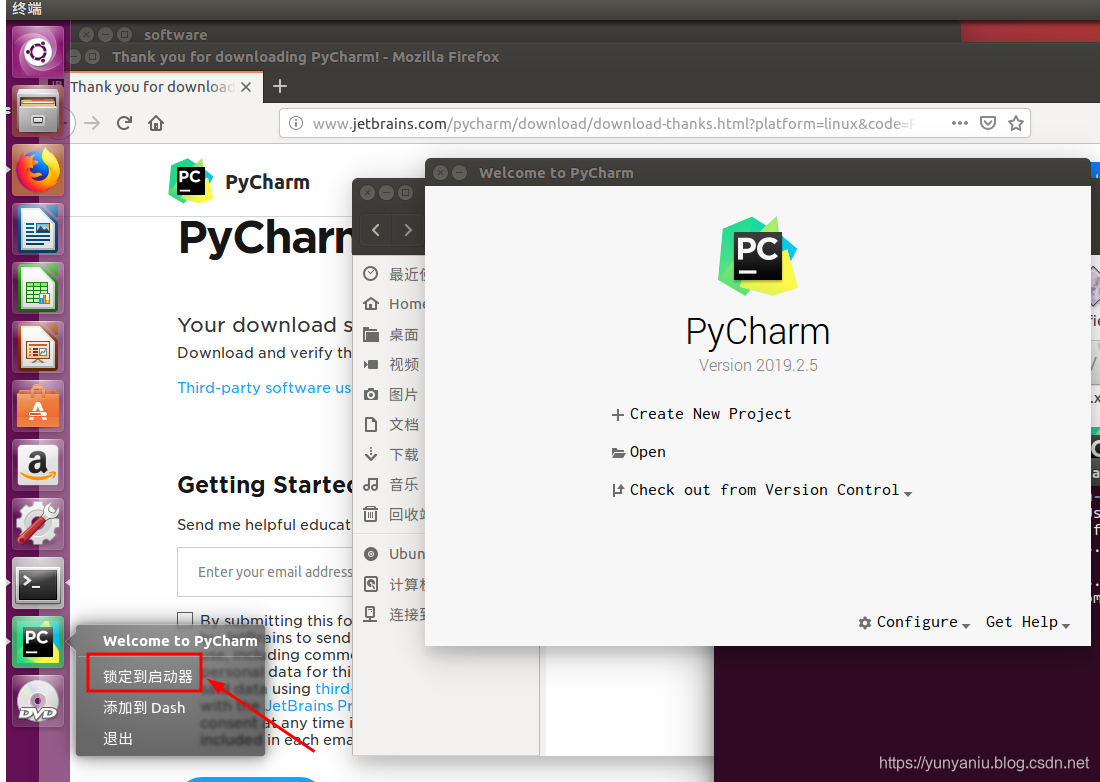Open 下载 (Downloads) folder in sidebar
The height and width of the screenshot is (782, 1100).
391,454
